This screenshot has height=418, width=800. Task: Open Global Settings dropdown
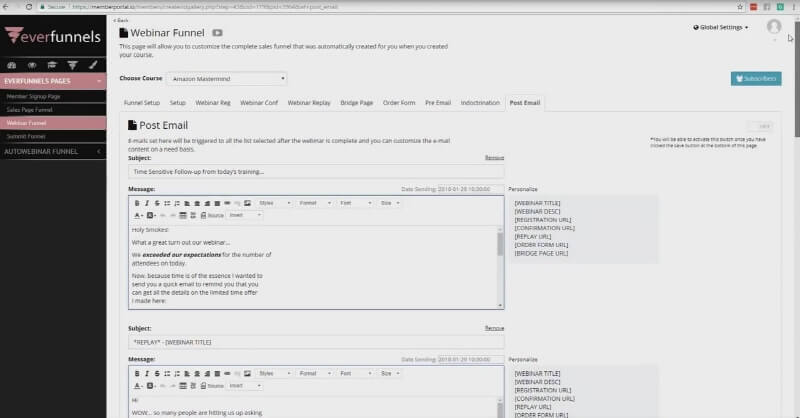[x=720, y=27]
